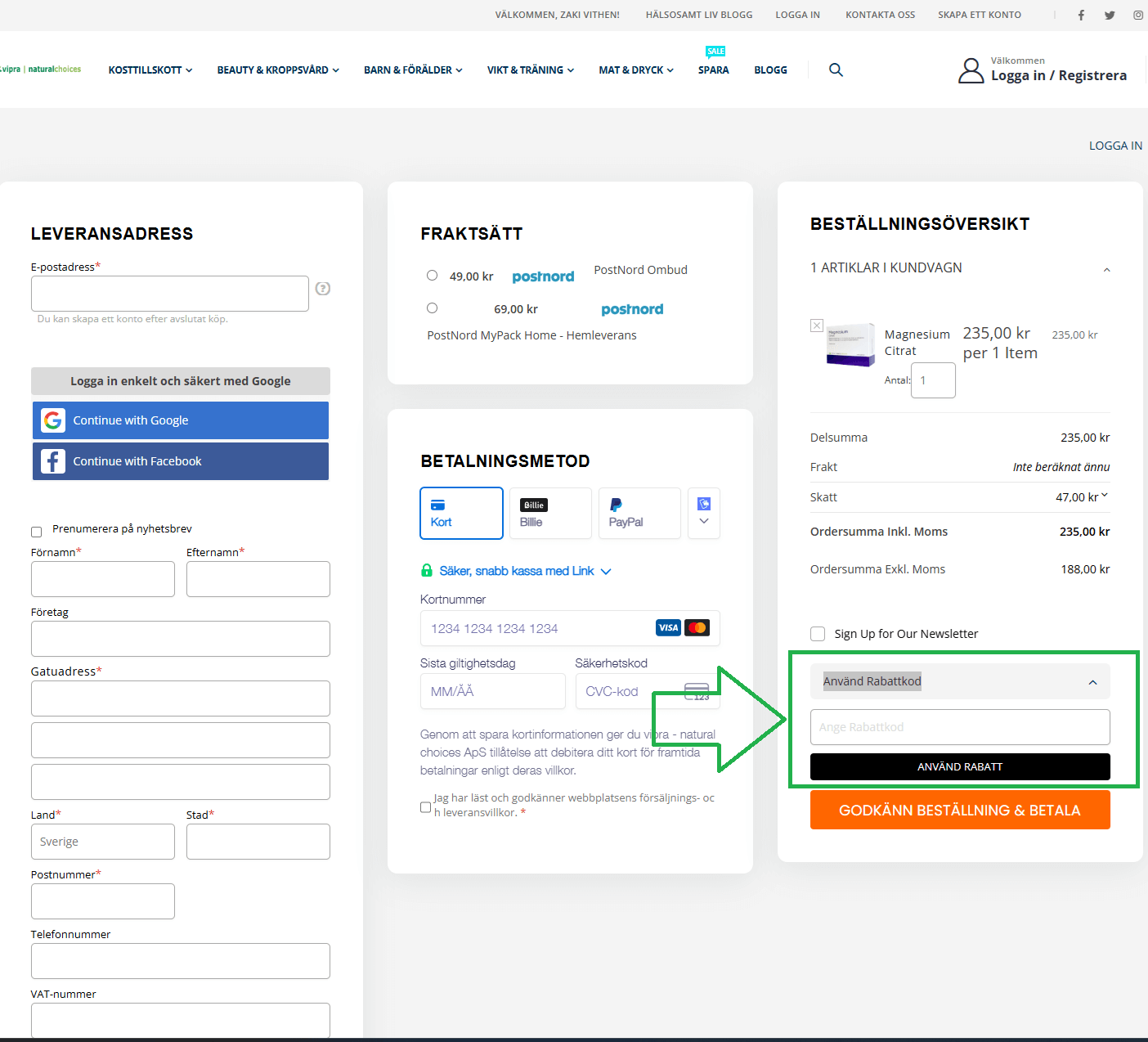Open the Kosttillskott menu

(x=150, y=70)
